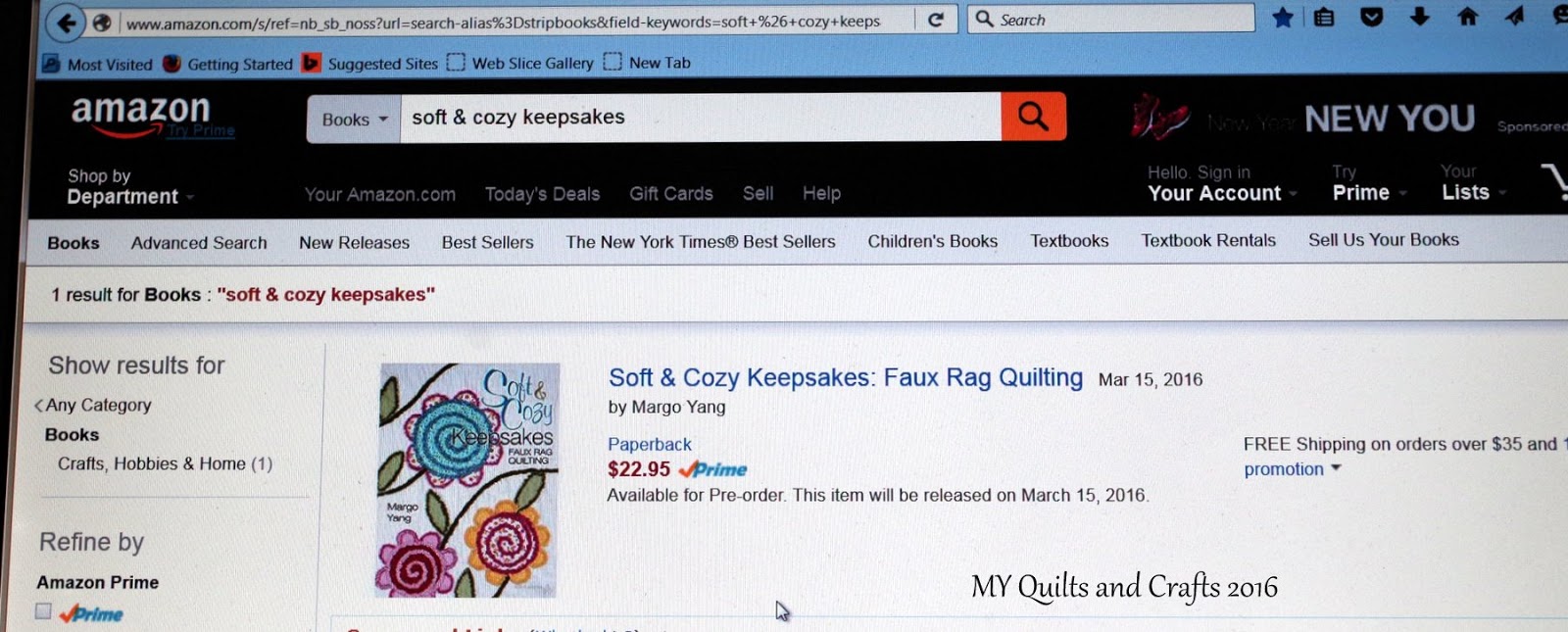Screen dimensions: 1568x632
Task: Click the Amazon logo
Action: 141,115
